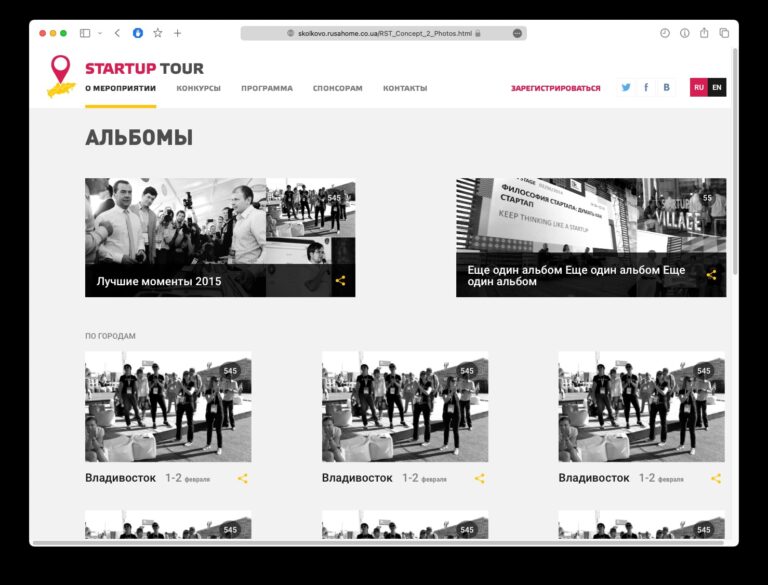This screenshot has height=585, width=768.
Task: Click the address bar URL field
Action: tap(384, 33)
